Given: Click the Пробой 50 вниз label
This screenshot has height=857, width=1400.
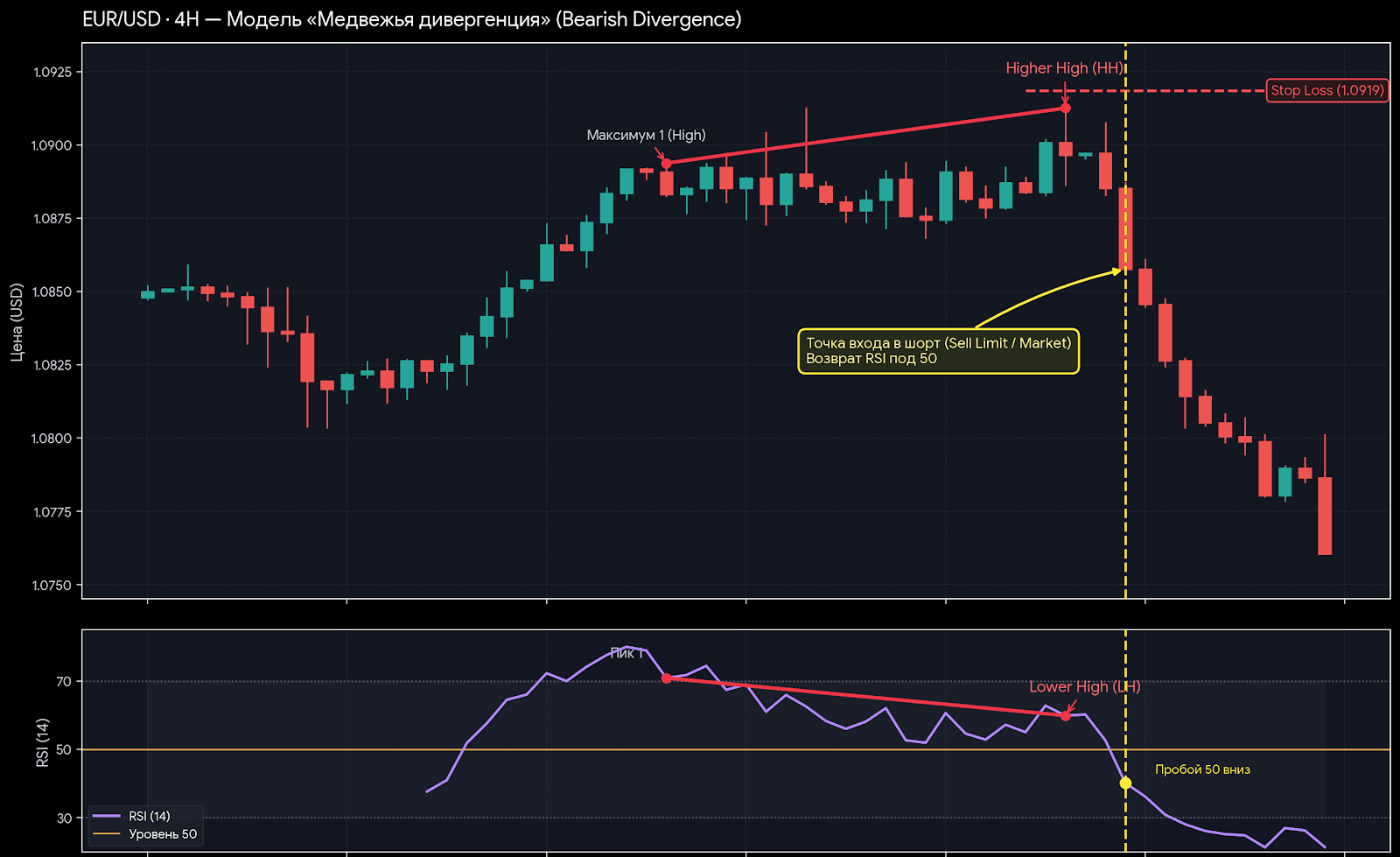Looking at the screenshot, I should coord(1202,769).
